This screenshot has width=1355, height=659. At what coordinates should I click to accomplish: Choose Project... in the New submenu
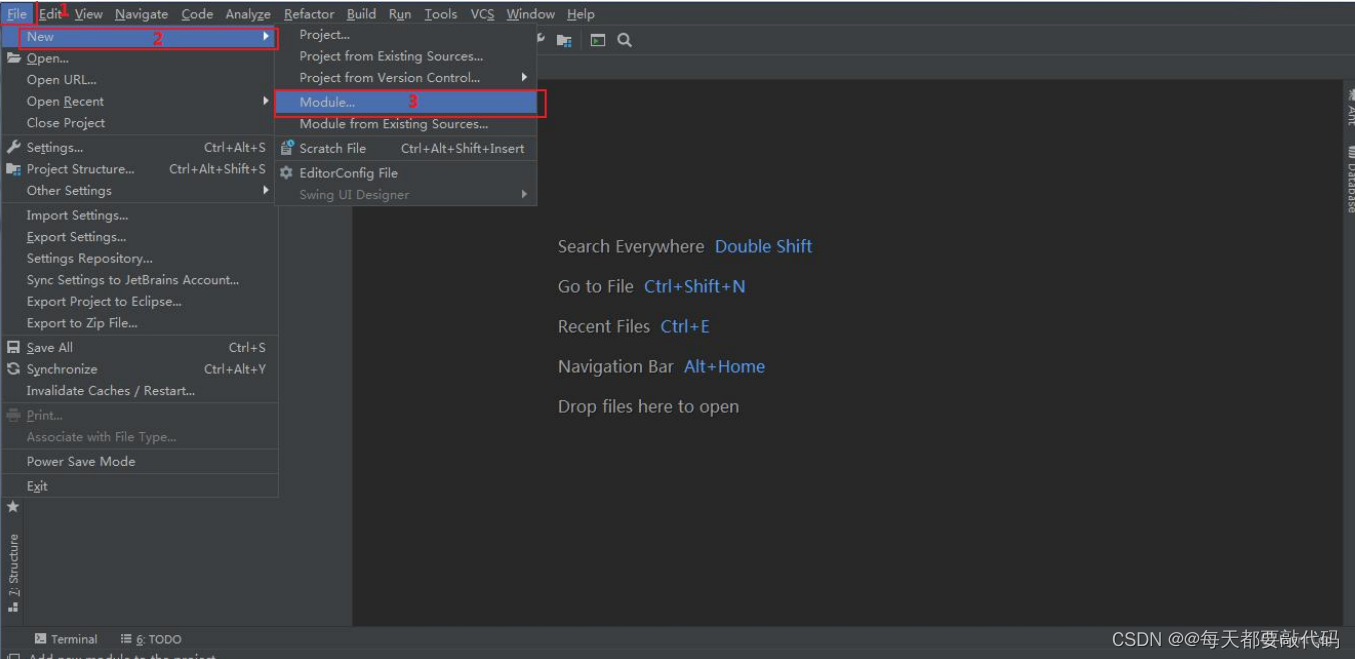pyautogui.click(x=406, y=35)
